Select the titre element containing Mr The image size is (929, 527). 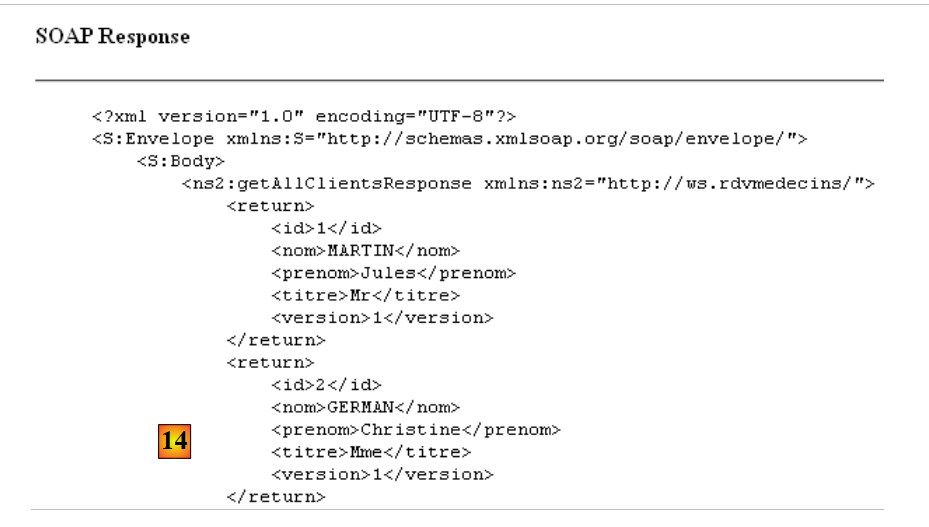click(x=365, y=295)
